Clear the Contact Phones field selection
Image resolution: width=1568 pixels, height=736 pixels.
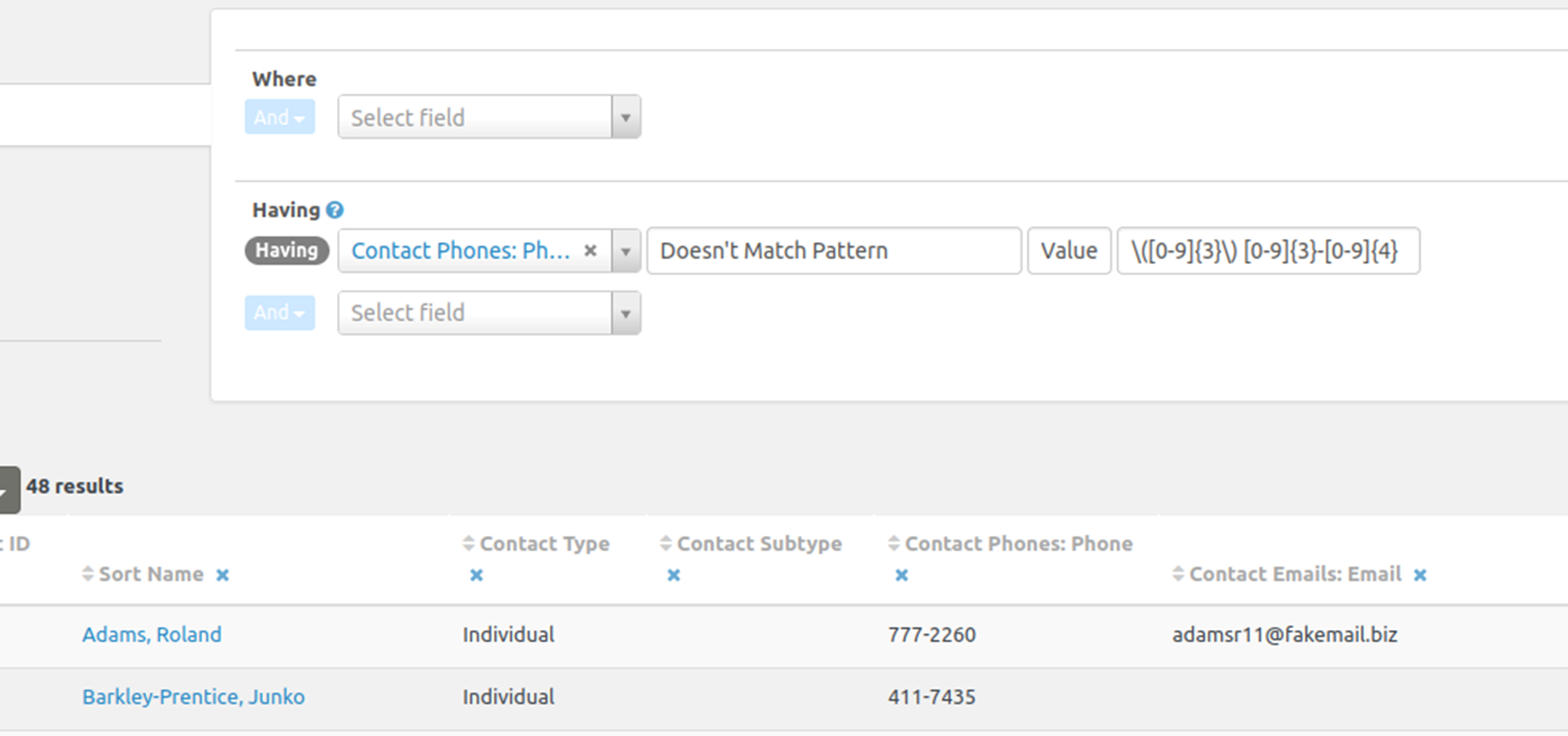pos(590,250)
